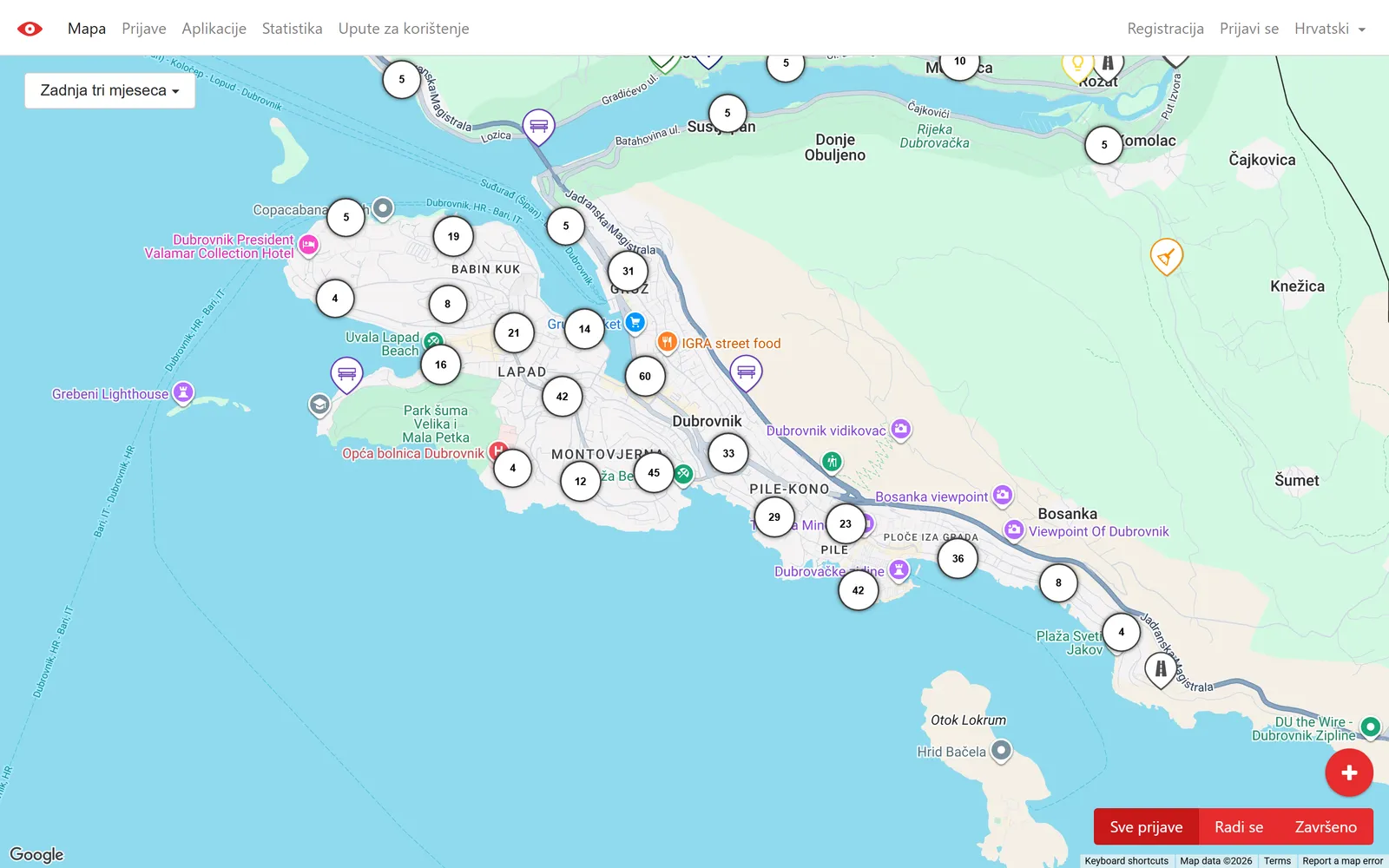The image size is (1389, 868).
Task: Open the Statistika page
Action: coord(293,29)
